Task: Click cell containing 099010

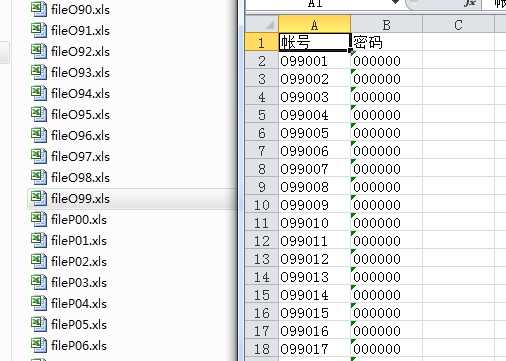Action: point(315,223)
